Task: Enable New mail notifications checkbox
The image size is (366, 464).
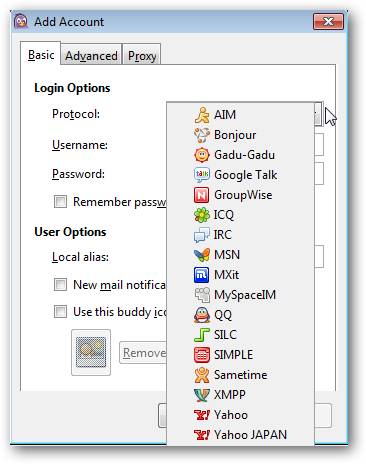Action: (60, 285)
